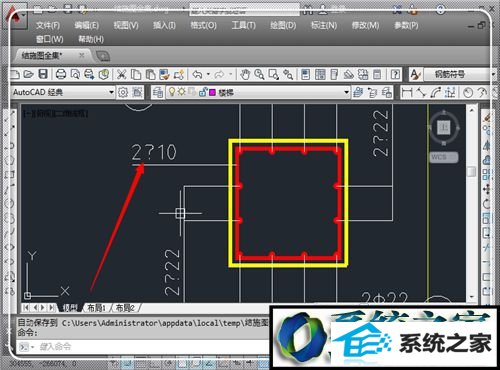Viewport: 500px width, 370px height.
Task: Open the 格式(O) menu
Action: (x=203, y=25)
